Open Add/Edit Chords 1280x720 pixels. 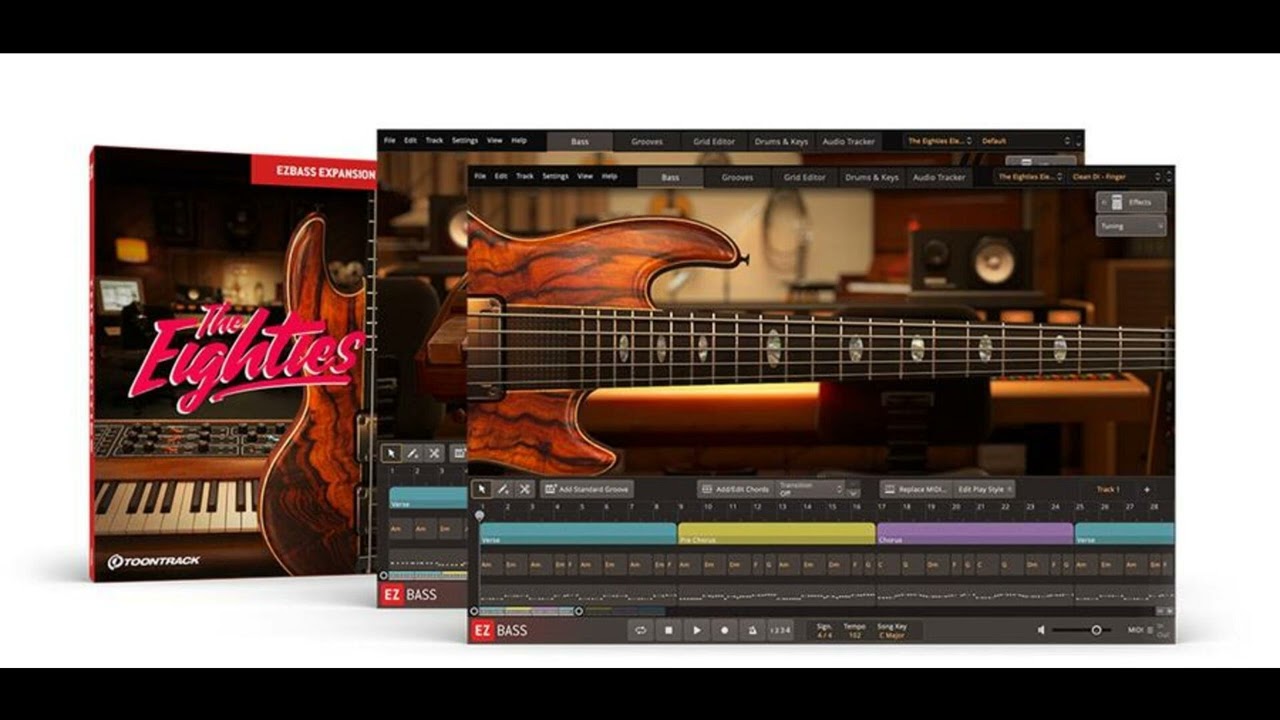735,489
